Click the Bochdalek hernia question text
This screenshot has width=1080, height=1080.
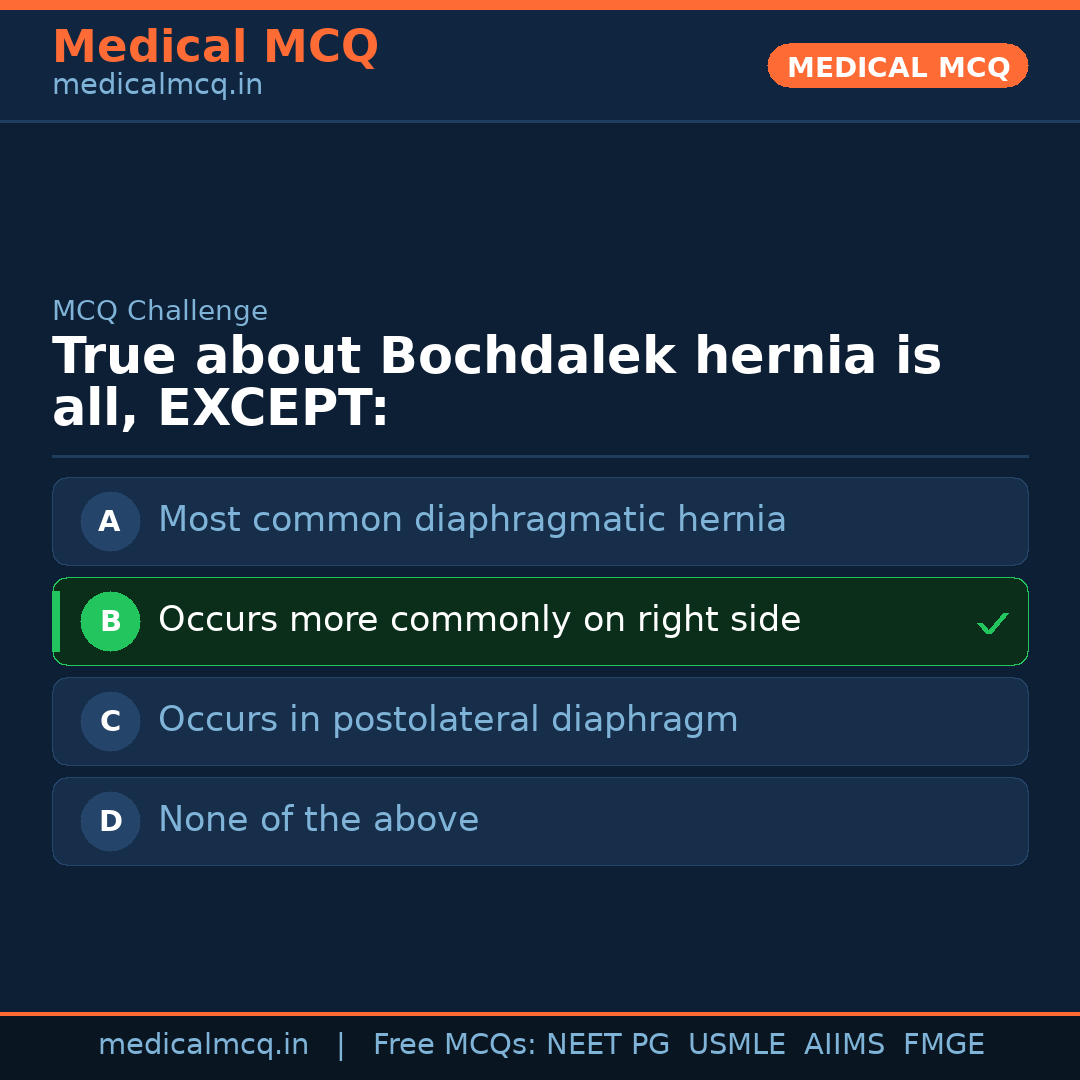[496, 382]
